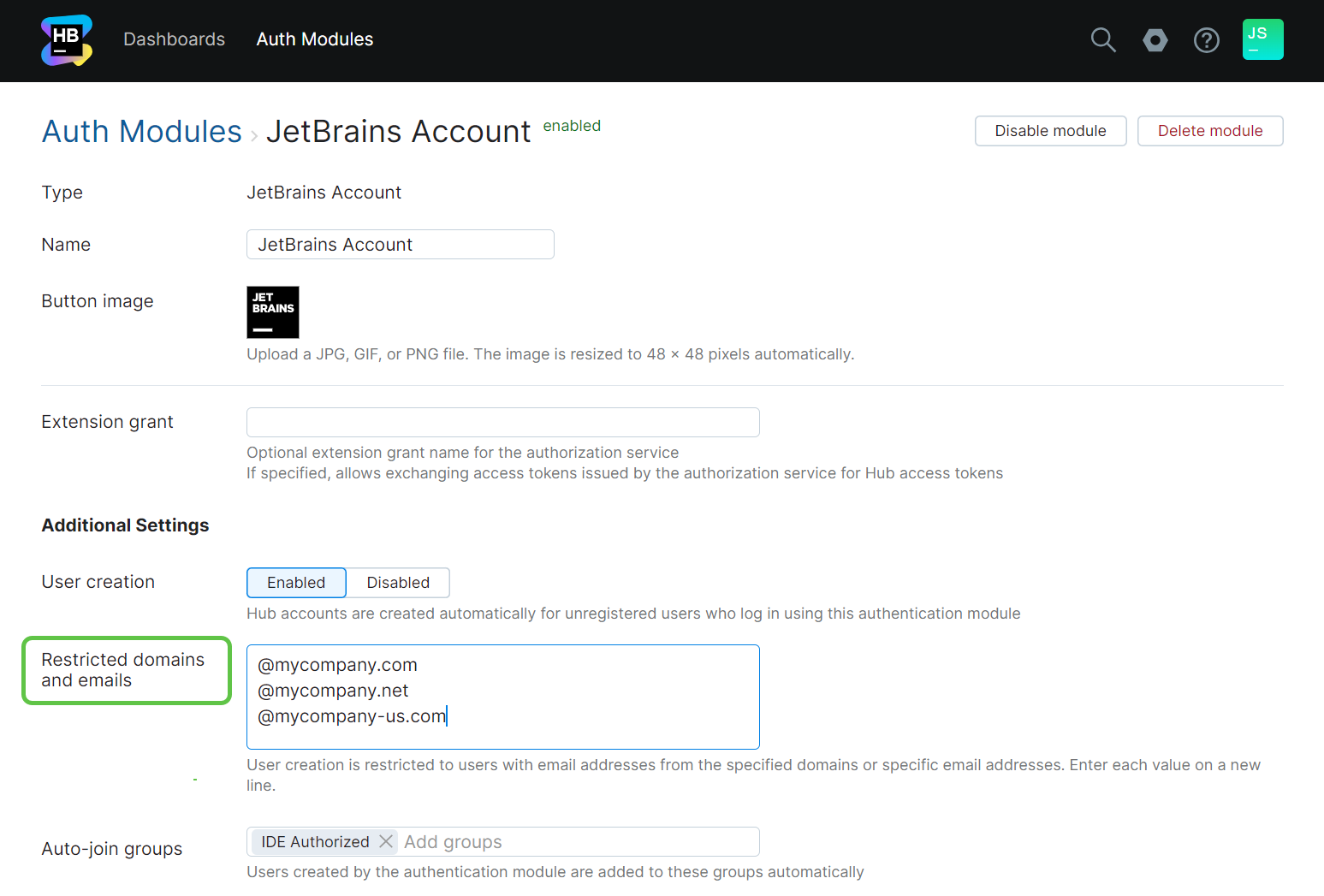This screenshot has height=896, width=1324.
Task: Click the Additional Settings heading
Action: click(x=126, y=525)
